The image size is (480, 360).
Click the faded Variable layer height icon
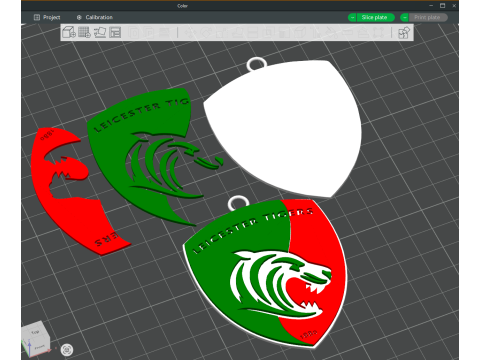164,32
